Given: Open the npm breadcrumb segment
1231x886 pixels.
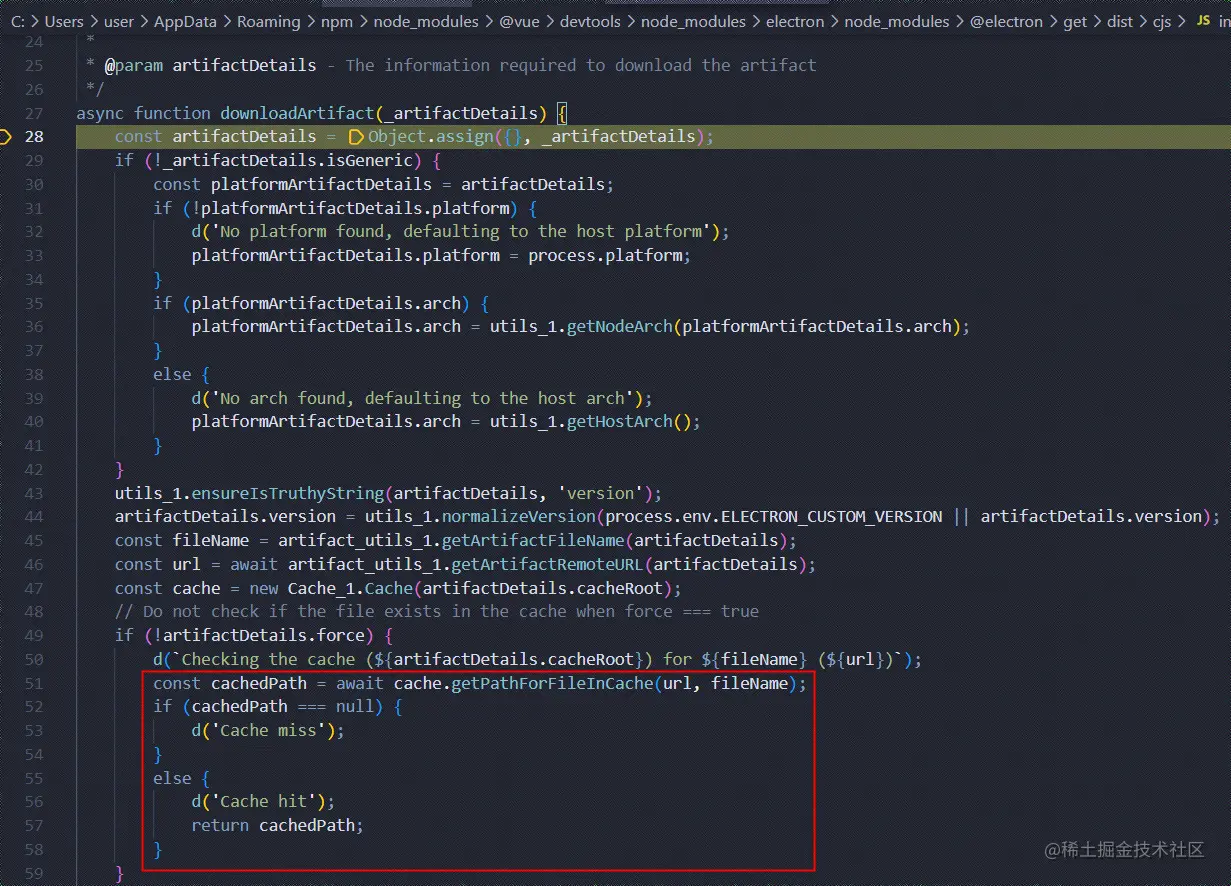Looking at the screenshot, I should click(337, 21).
